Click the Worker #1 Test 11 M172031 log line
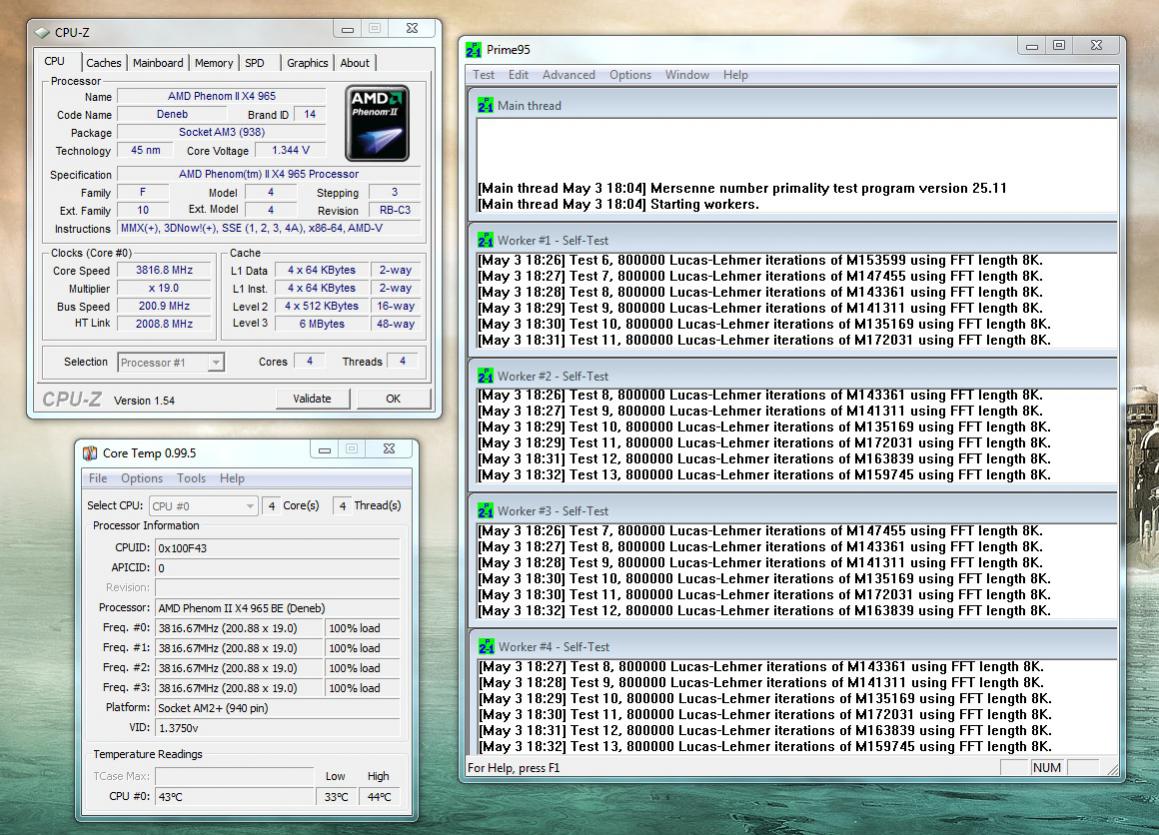Viewport: 1159px width, 835px height. pyautogui.click(x=764, y=341)
